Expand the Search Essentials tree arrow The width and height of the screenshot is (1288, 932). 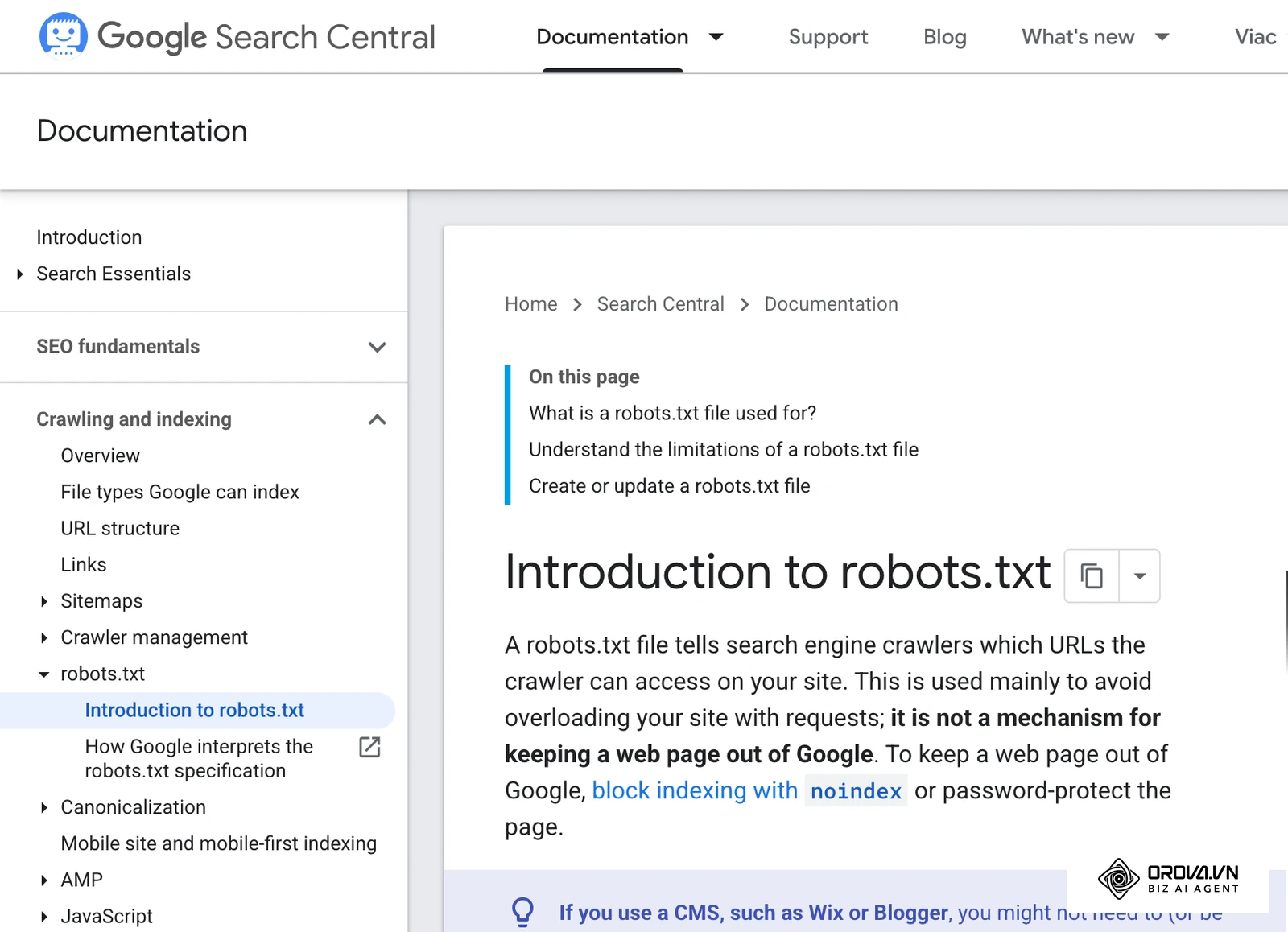click(20, 274)
